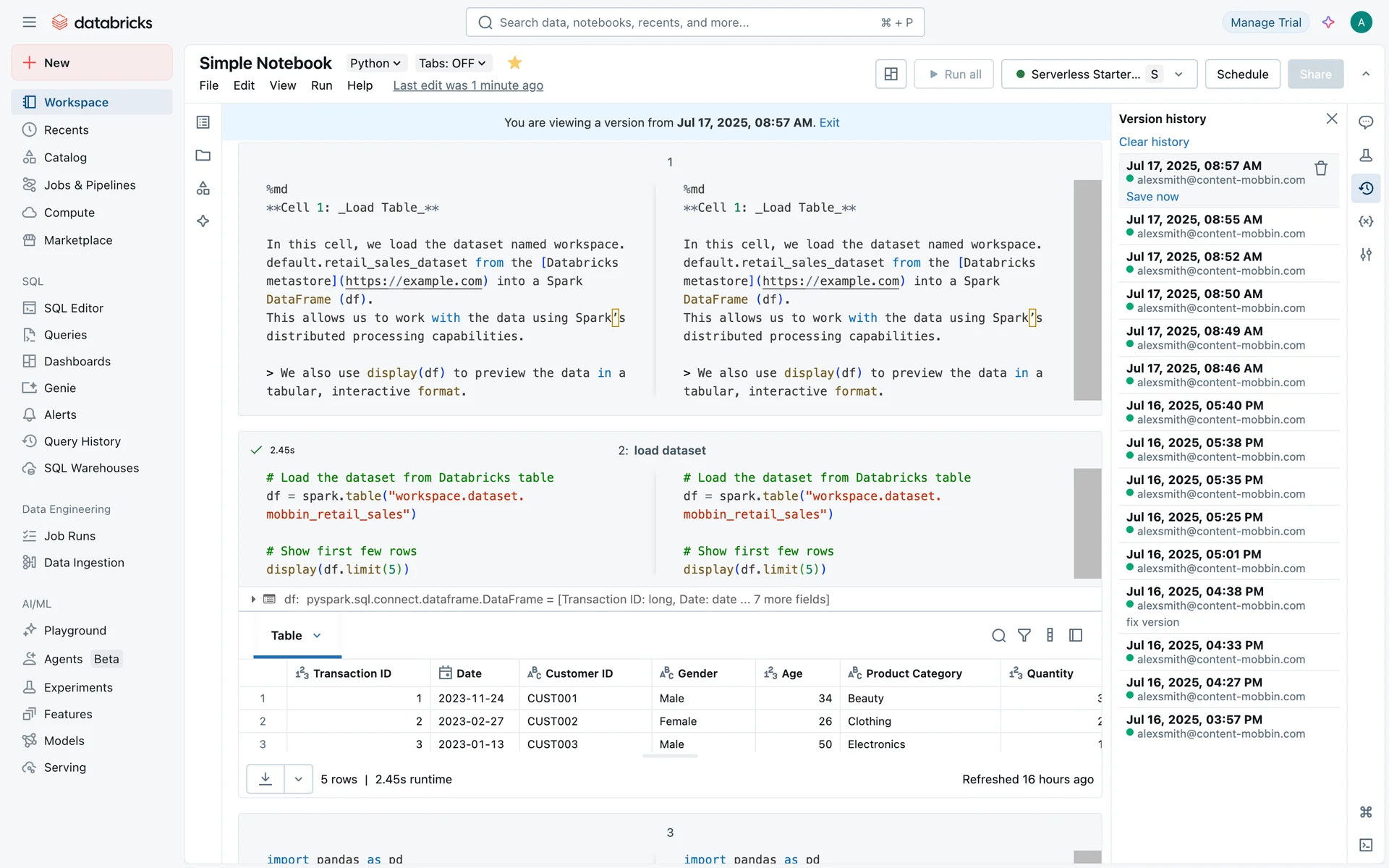Open the variable explorer braces icon
The width and height of the screenshot is (1389, 868).
(1366, 221)
